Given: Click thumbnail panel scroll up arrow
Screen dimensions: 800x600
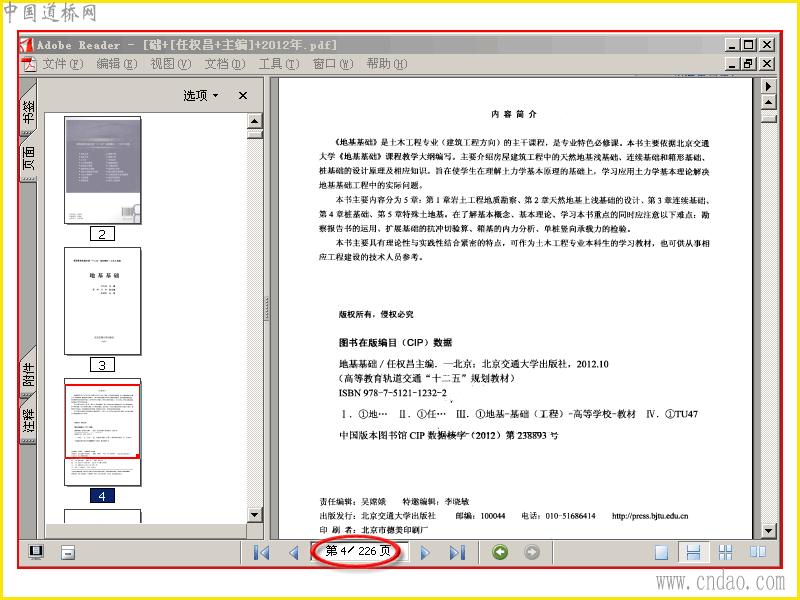Looking at the screenshot, I should tap(255, 121).
